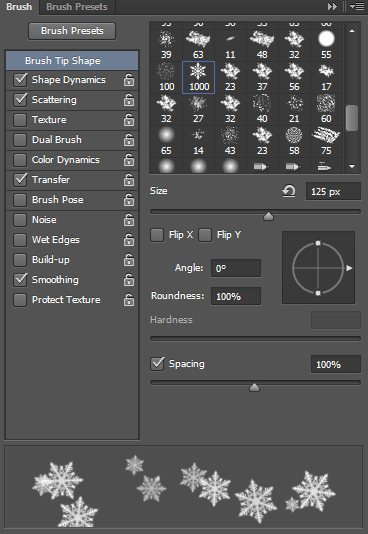Choose the brush tip labeled 14
368x534 pixels.
198,141
